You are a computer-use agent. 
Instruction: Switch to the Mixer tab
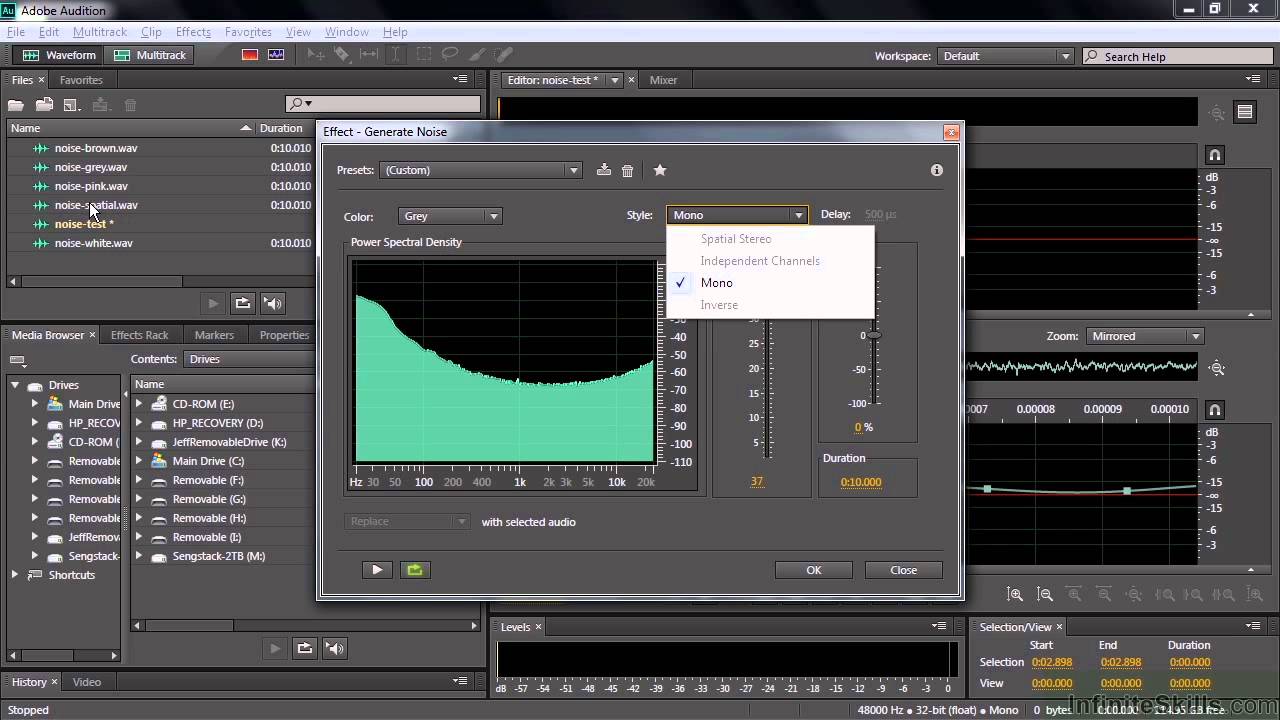pos(663,80)
